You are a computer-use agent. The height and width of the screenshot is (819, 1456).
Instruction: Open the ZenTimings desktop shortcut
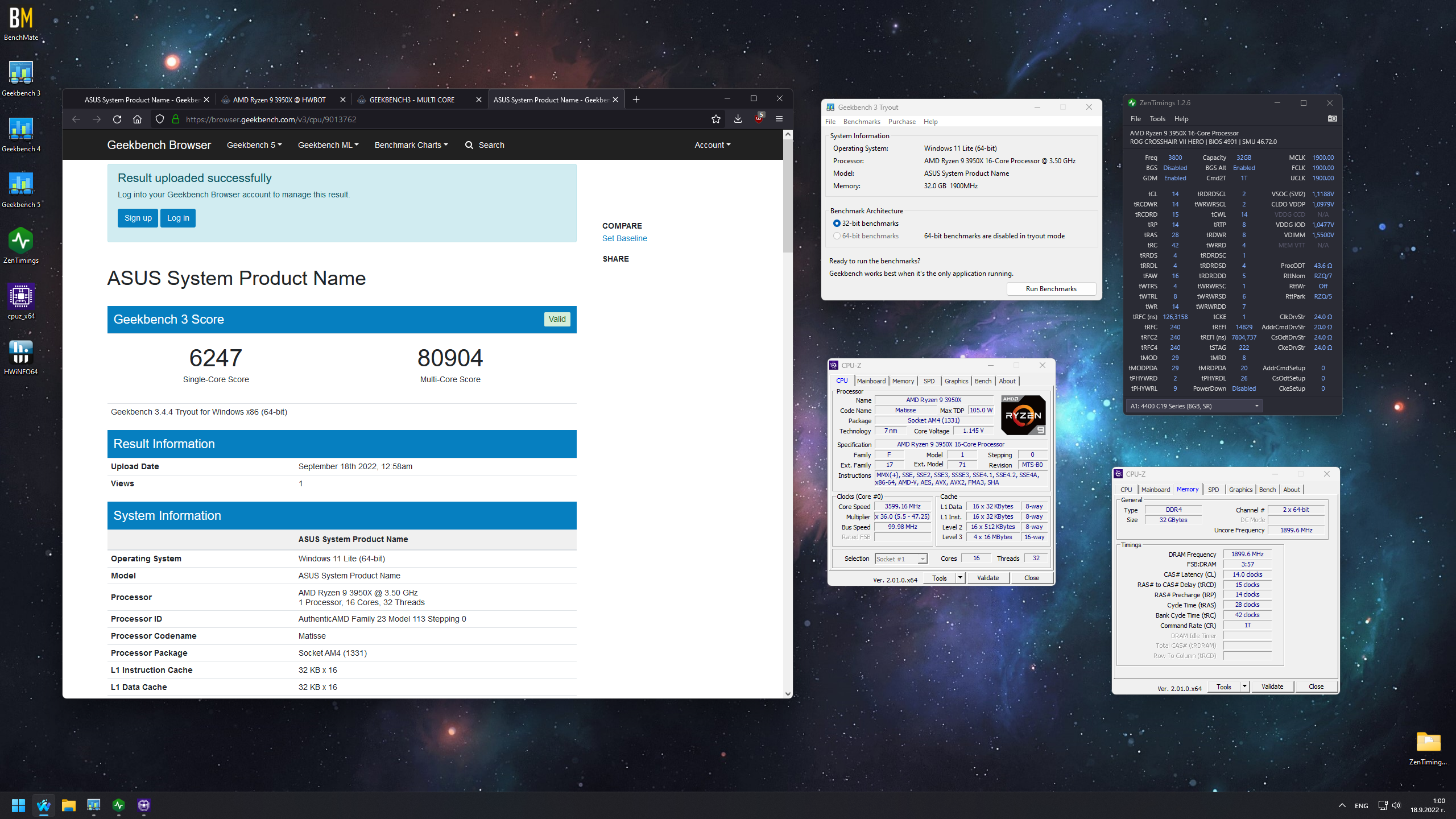(x=21, y=246)
